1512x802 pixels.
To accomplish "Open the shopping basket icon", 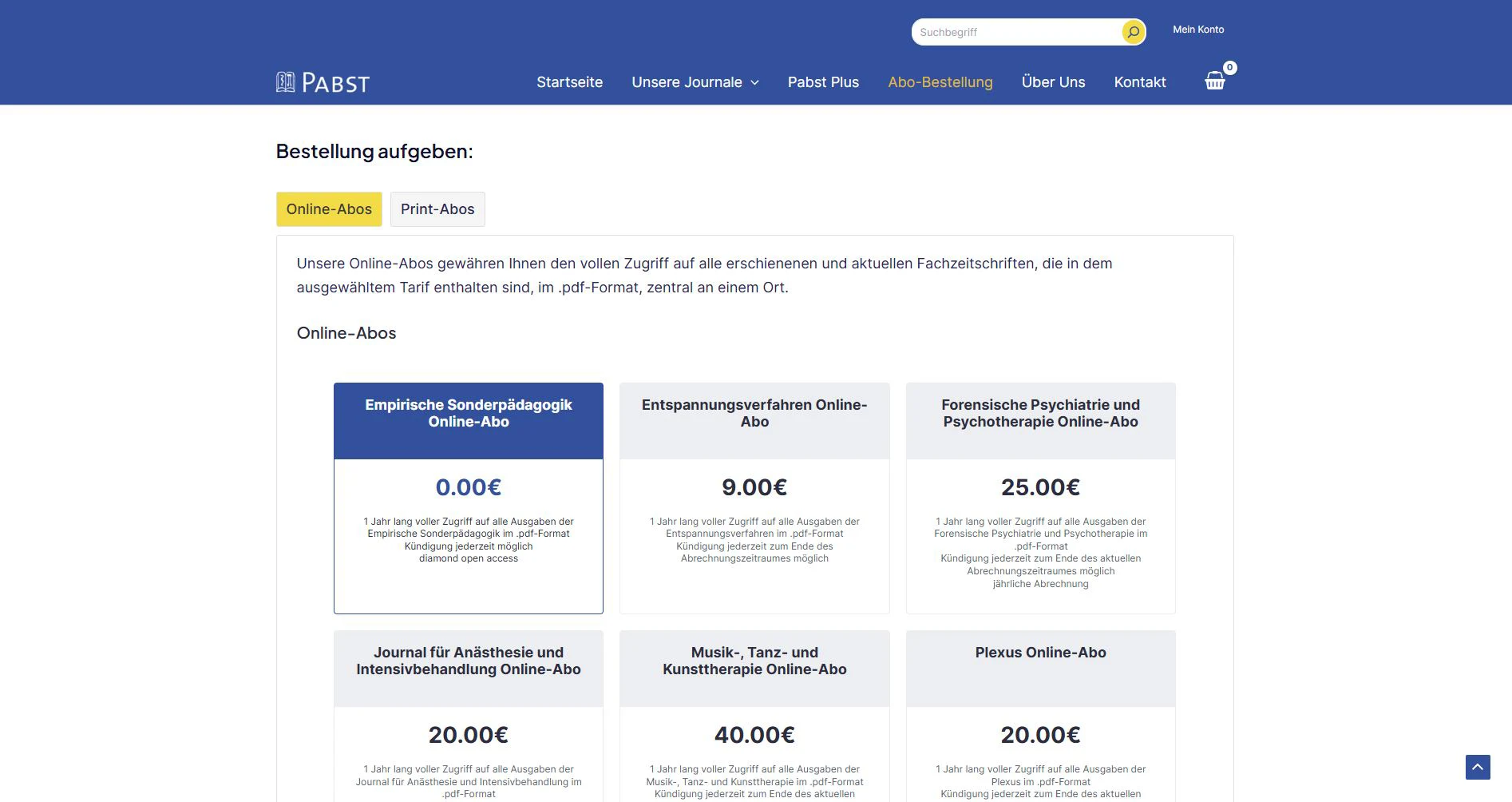I will [x=1214, y=81].
